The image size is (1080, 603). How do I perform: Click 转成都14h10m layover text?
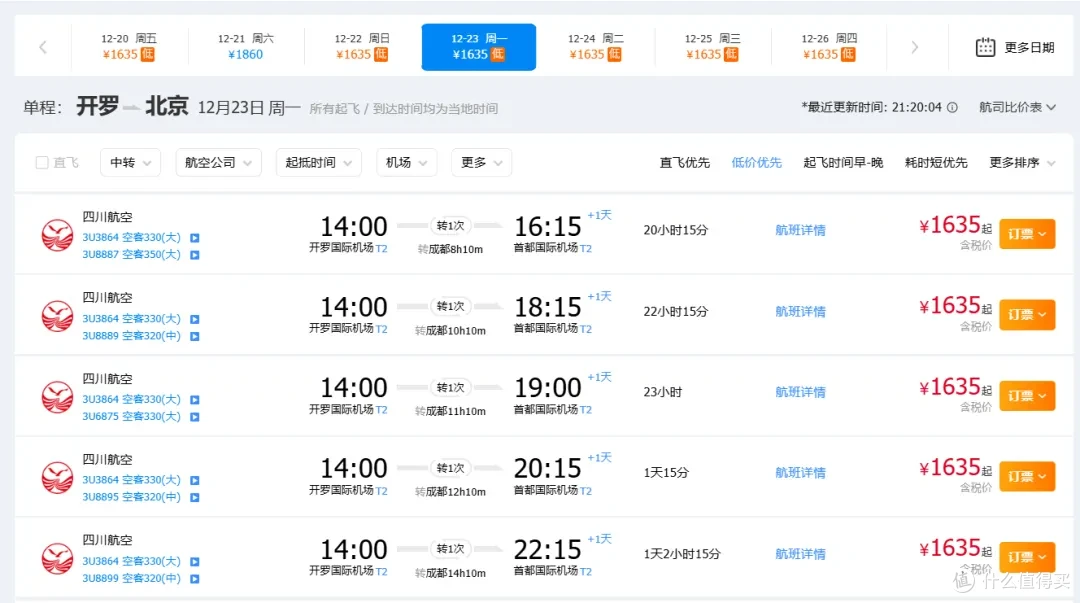point(450,573)
